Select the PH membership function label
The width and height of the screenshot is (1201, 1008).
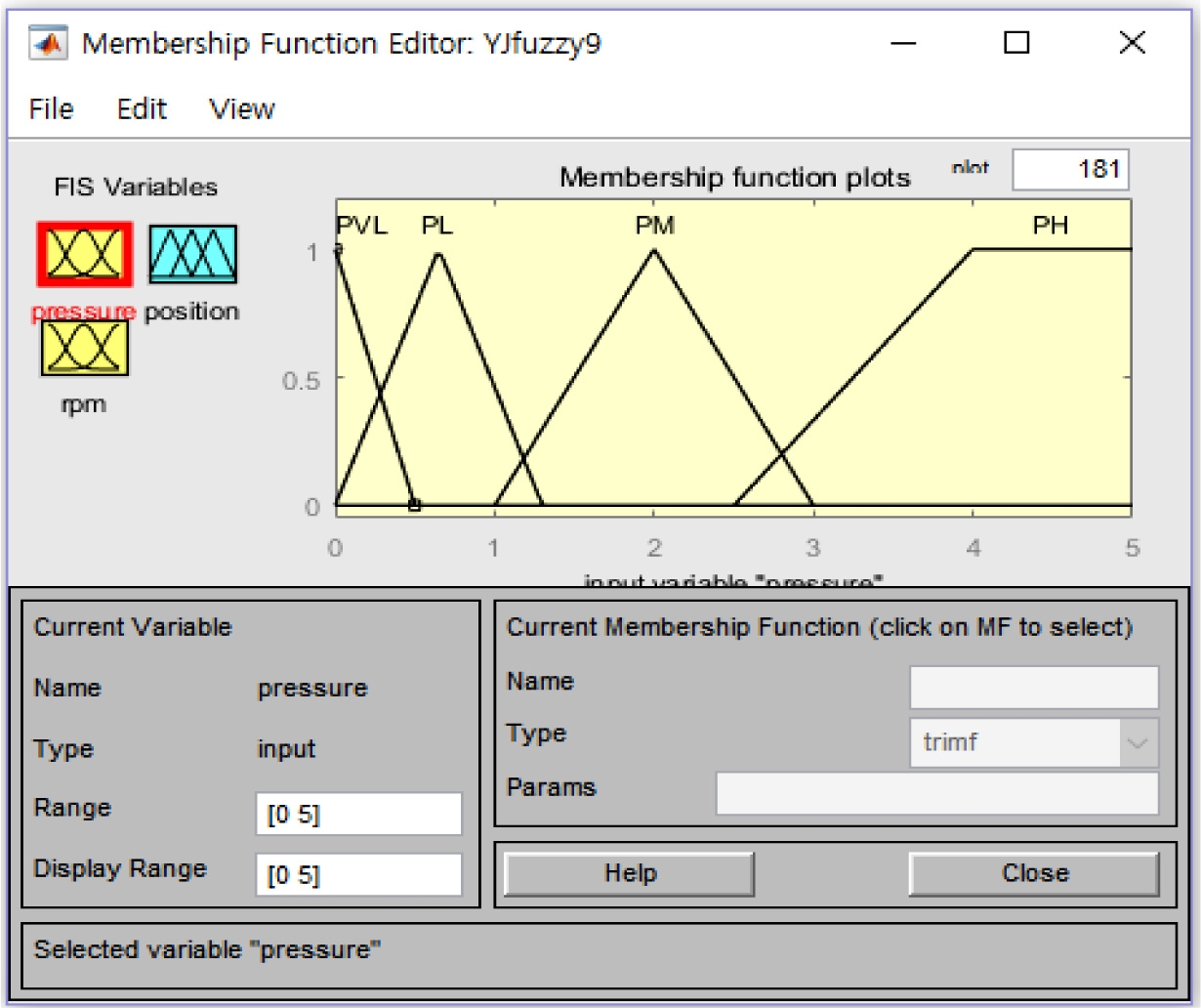tap(1051, 226)
